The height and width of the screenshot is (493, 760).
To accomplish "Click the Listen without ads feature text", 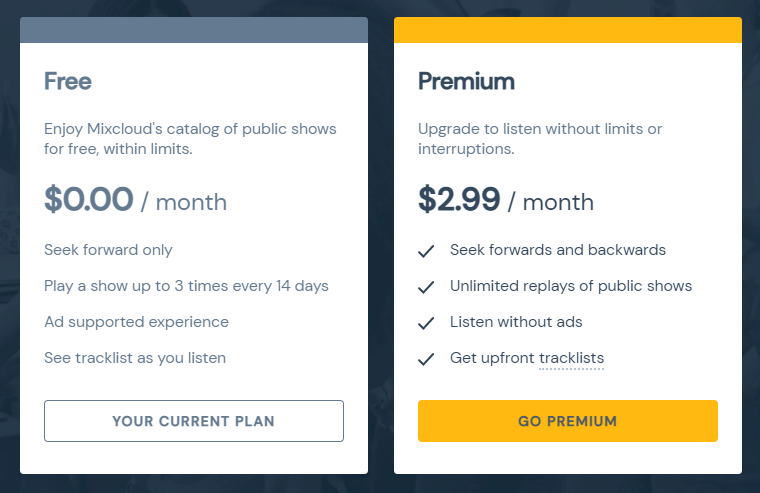I will click(x=516, y=322).
